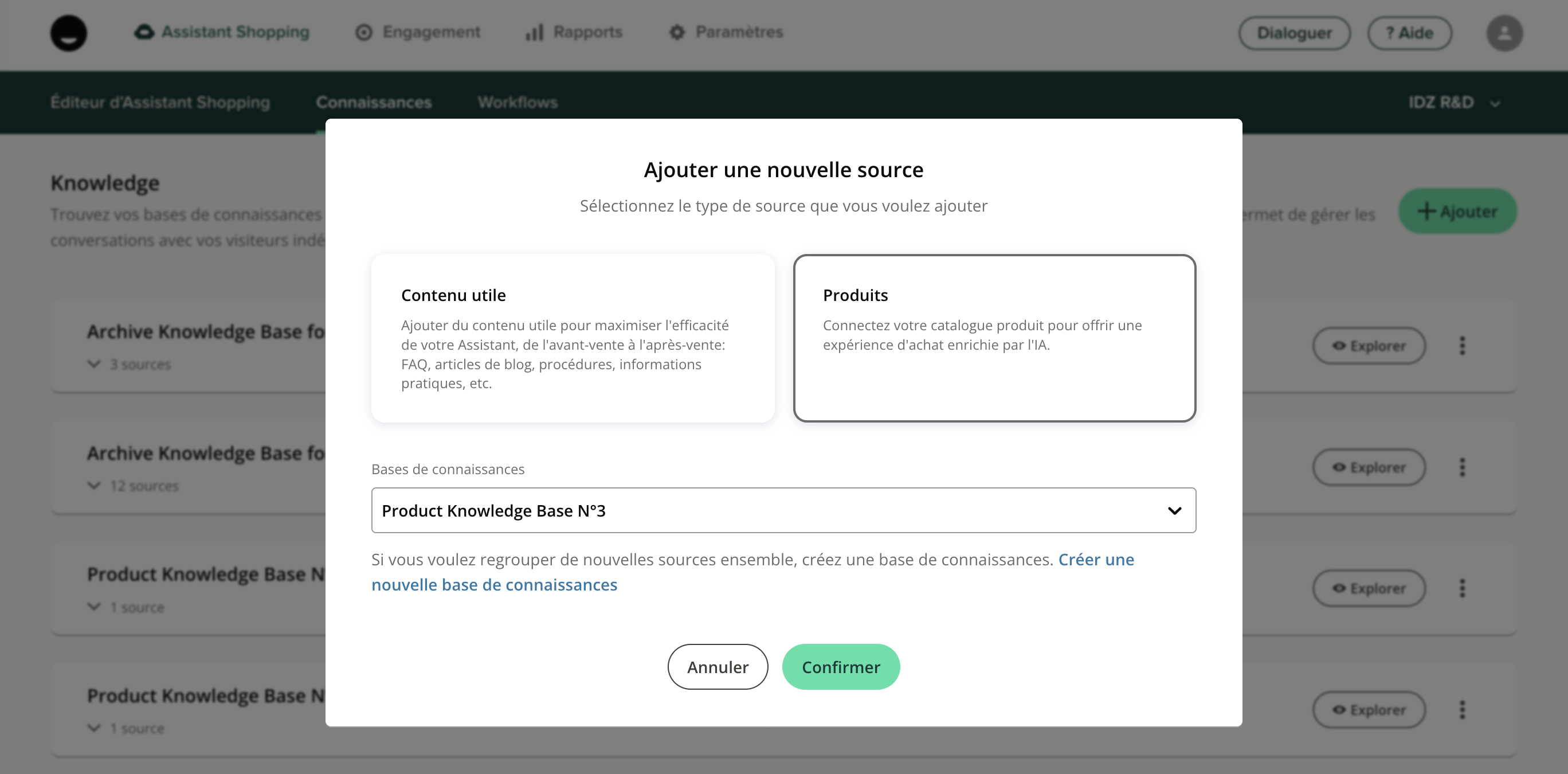
Task: Open the user profile avatar
Action: click(1504, 33)
